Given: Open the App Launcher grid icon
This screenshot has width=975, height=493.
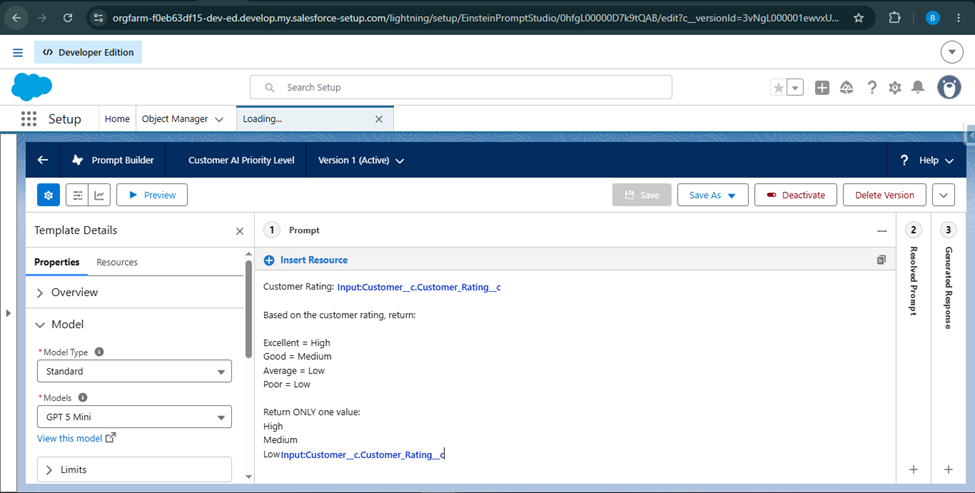Looking at the screenshot, I should click(29, 119).
